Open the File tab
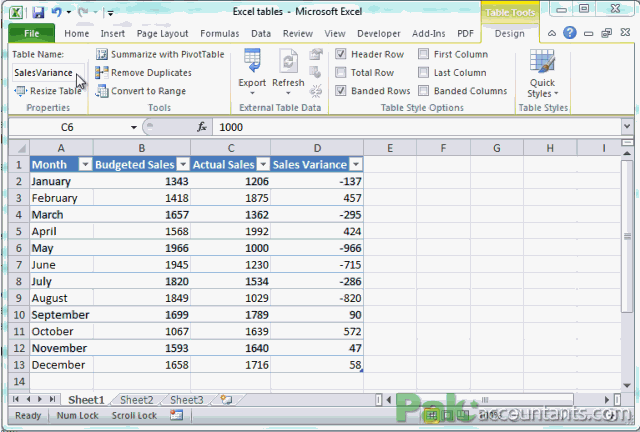The height and width of the screenshot is (432, 640). click(31, 33)
